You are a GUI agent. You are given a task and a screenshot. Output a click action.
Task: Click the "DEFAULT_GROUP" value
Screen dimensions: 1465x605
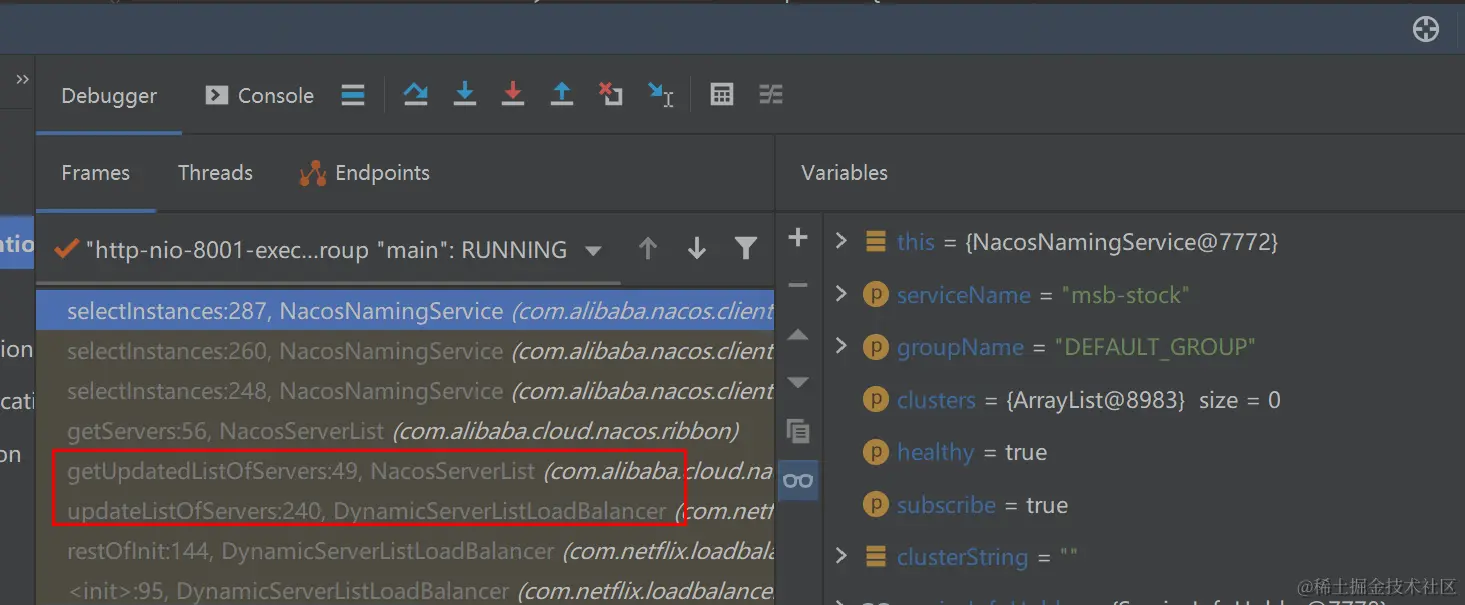coord(1154,347)
